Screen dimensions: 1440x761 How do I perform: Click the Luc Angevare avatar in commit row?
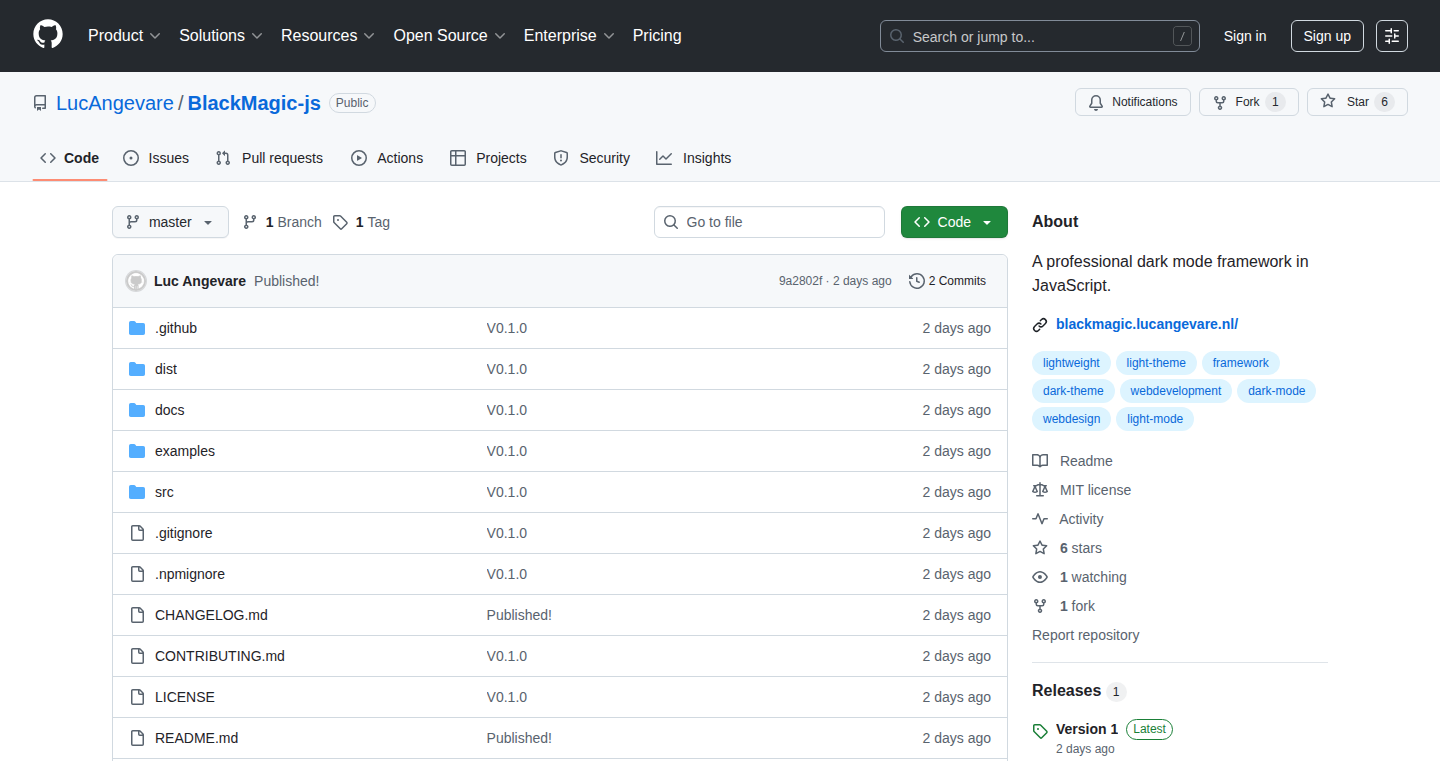point(136,281)
